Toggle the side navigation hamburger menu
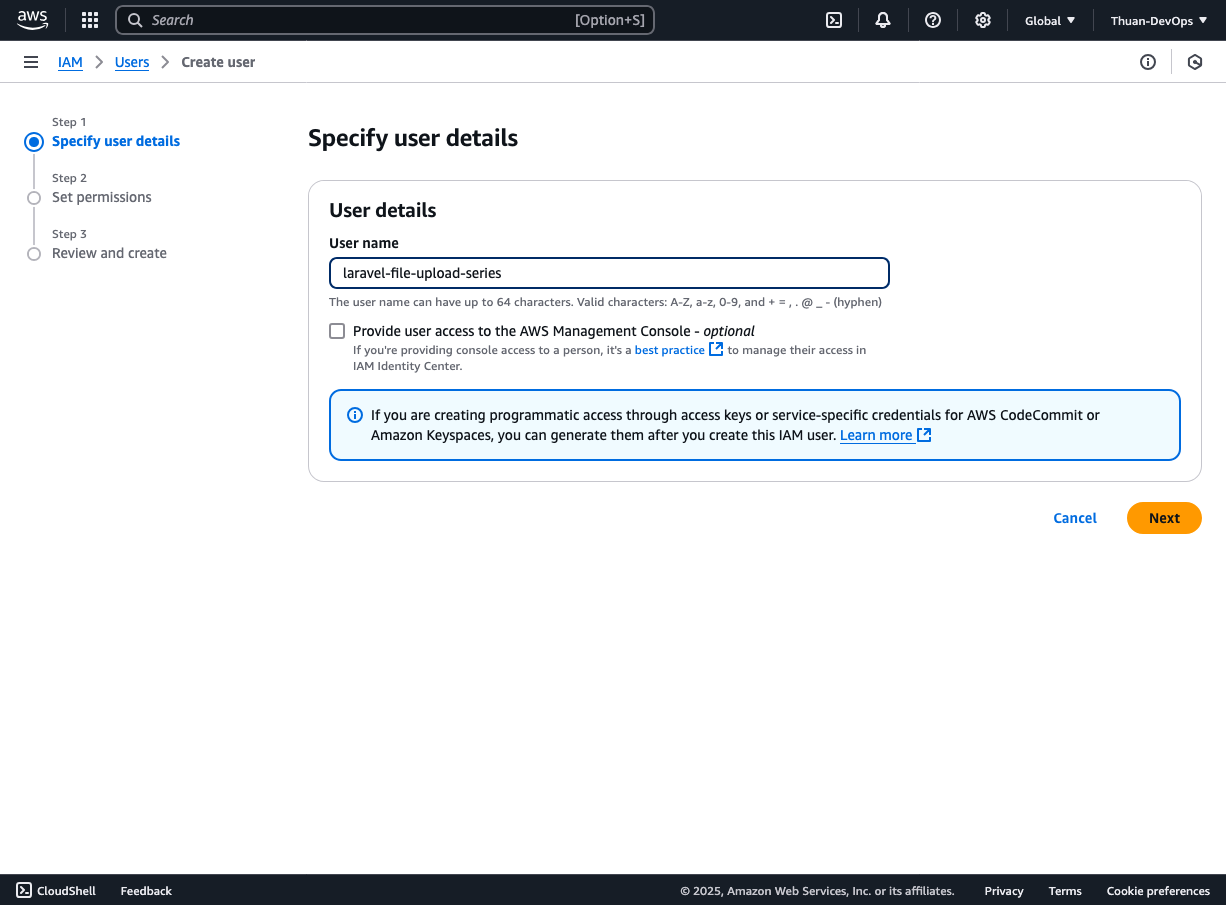Viewport: 1226px width, 905px height. coord(31,62)
